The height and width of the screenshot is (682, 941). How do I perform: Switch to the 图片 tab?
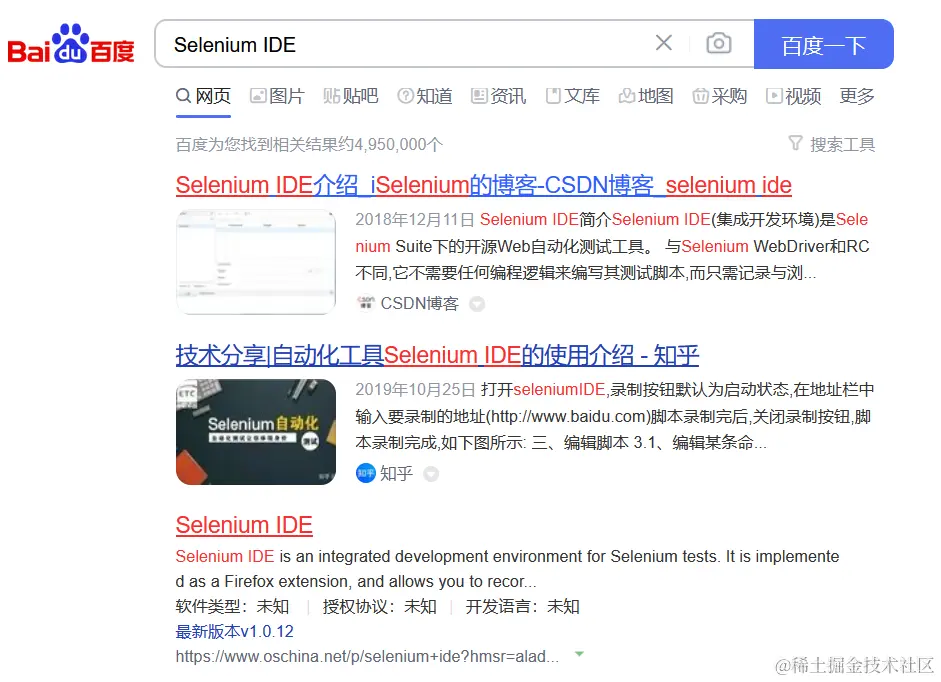(276, 96)
